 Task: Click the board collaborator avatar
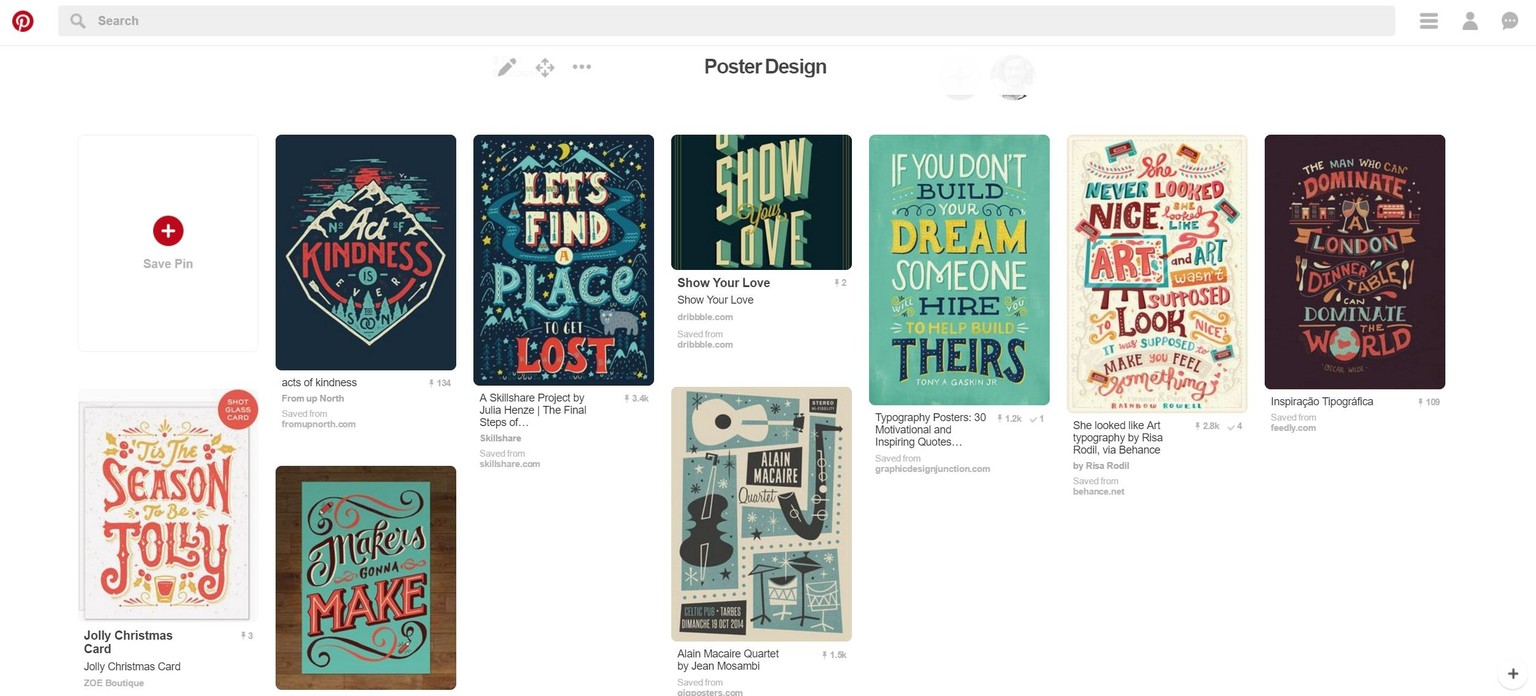click(1012, 78)
